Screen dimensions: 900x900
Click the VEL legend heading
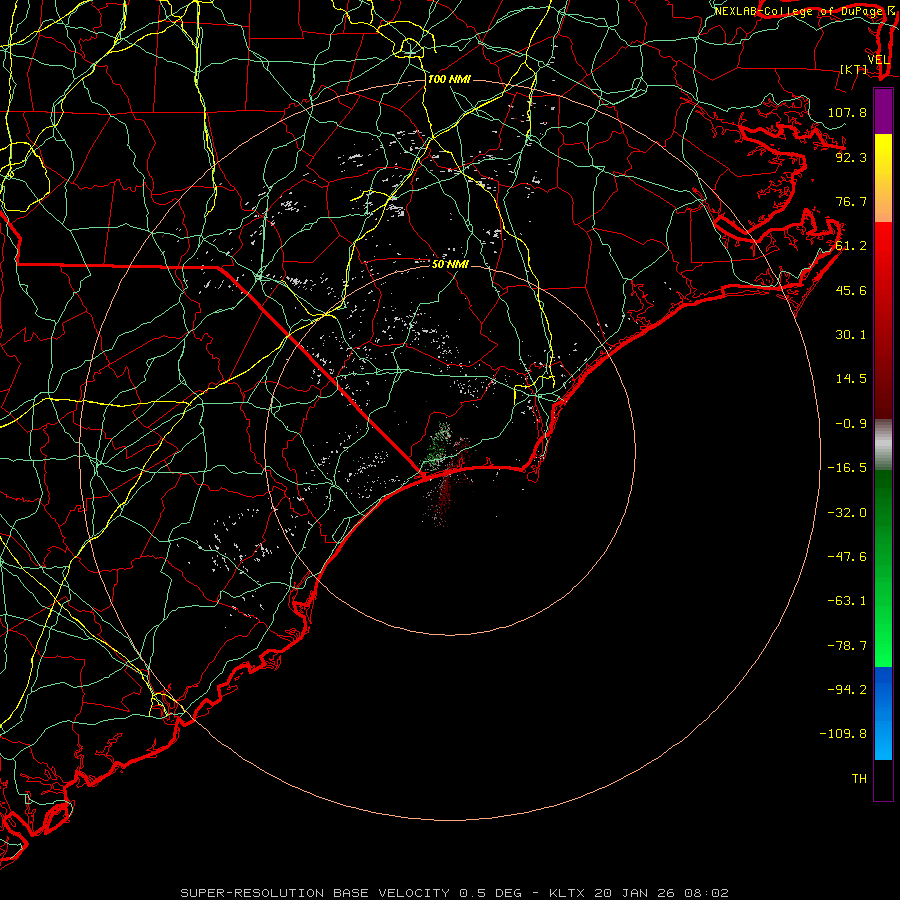tap(879, 60)
